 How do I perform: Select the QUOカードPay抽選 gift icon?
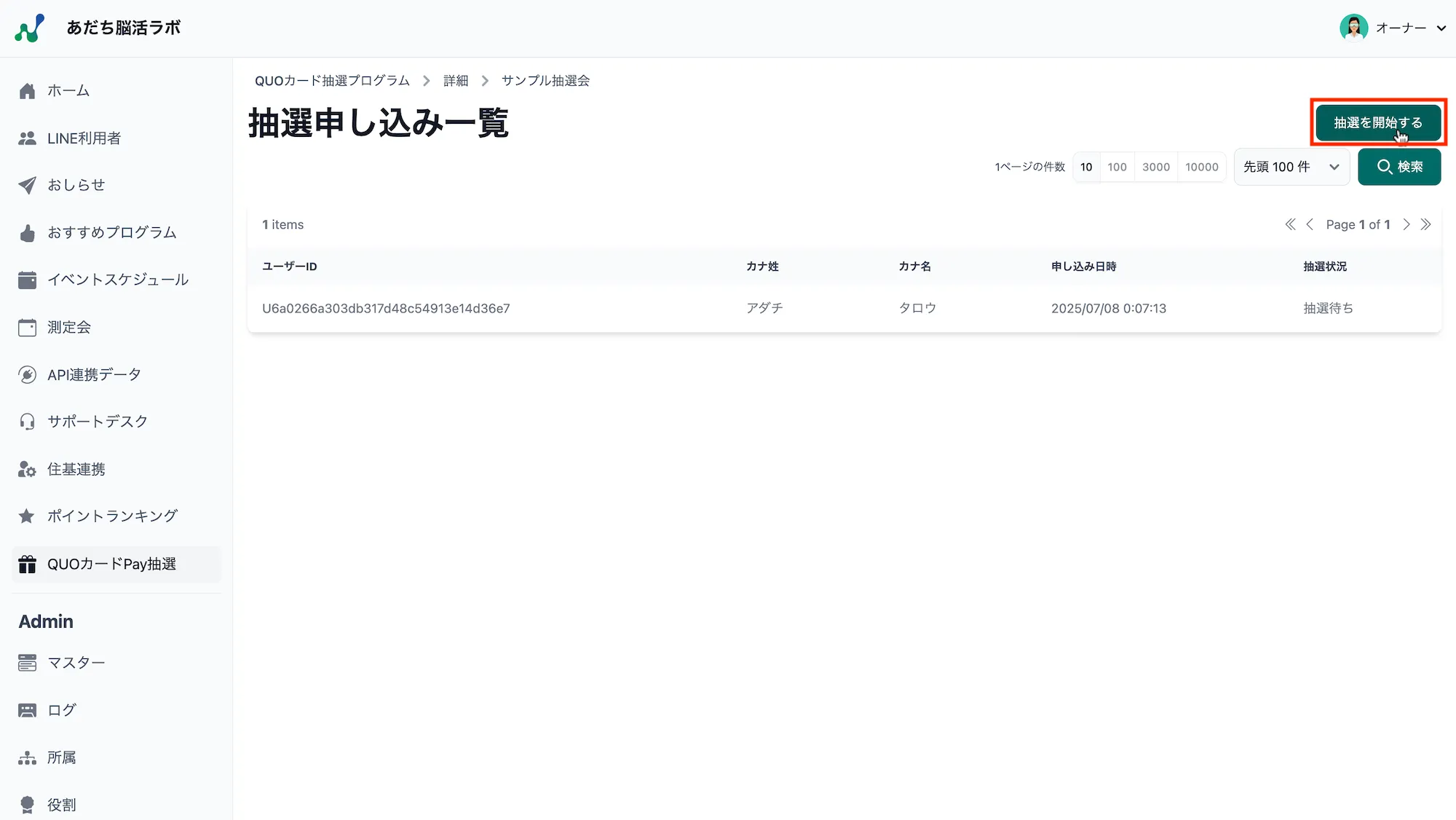(27, 564)
